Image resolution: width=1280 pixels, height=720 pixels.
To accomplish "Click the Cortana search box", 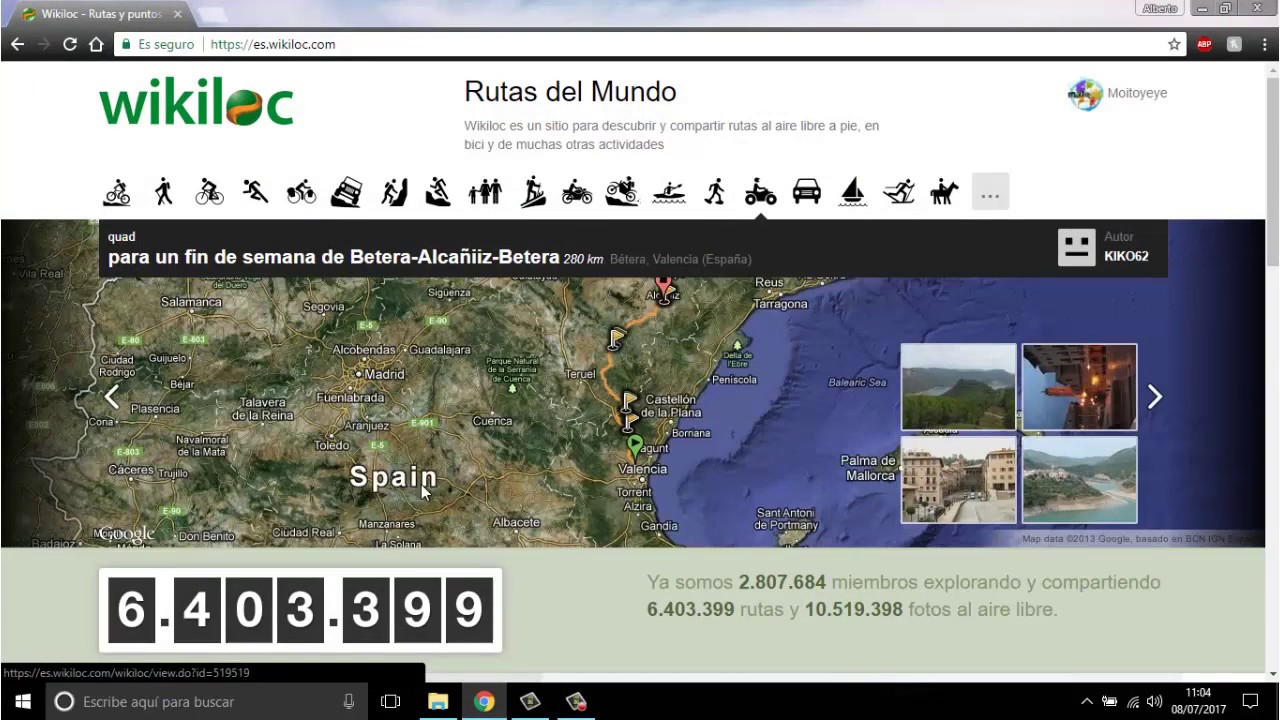I will coord(207,701).
